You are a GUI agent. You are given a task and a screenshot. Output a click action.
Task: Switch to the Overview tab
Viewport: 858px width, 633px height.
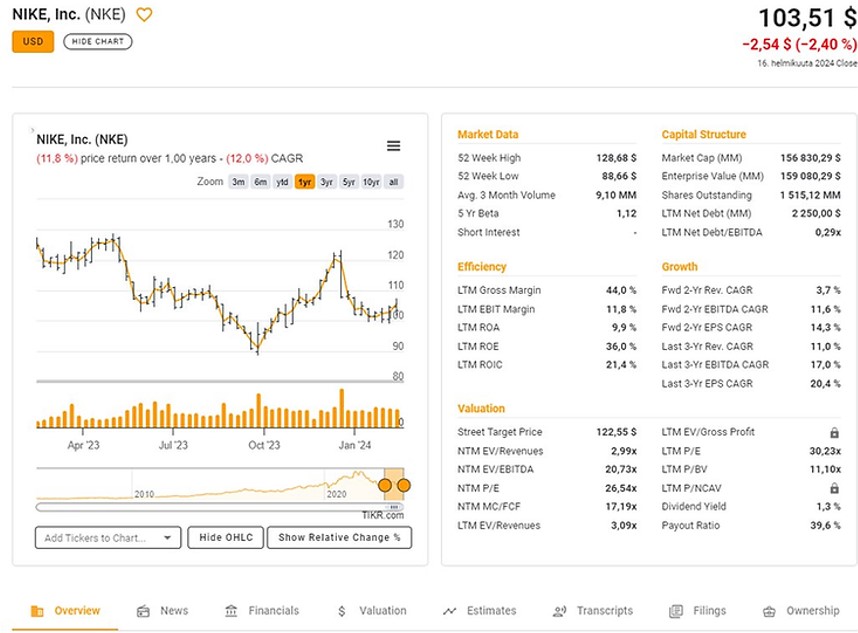point(65,611)
